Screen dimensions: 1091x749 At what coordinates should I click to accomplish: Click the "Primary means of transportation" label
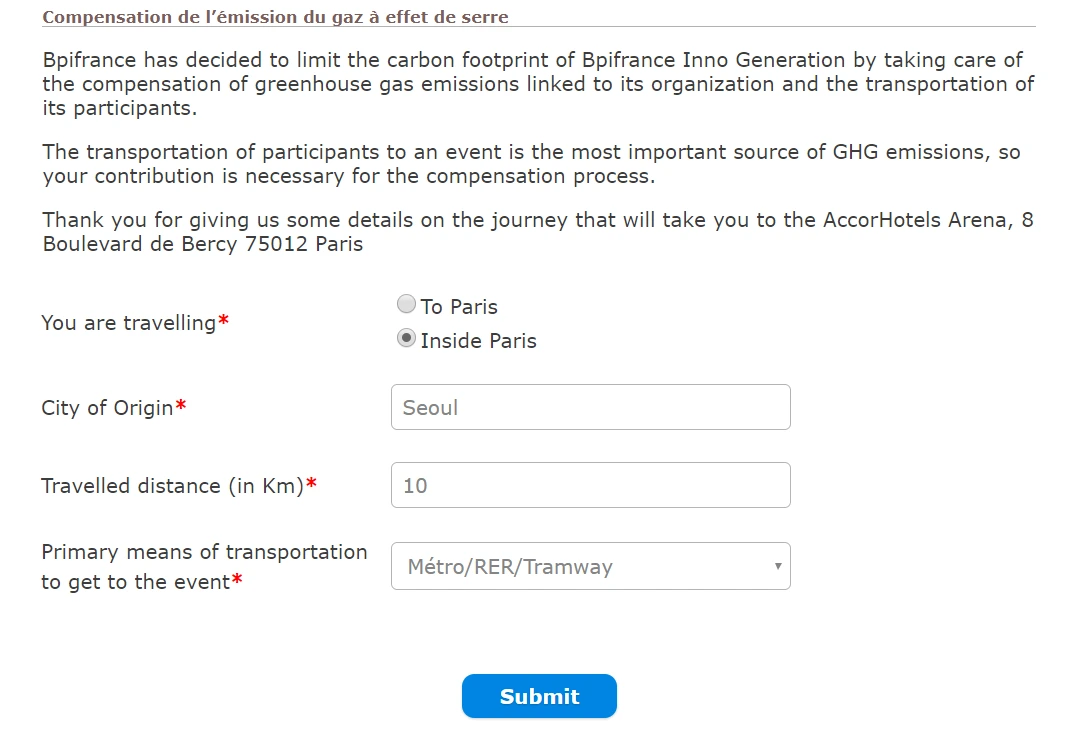point(204,552)
